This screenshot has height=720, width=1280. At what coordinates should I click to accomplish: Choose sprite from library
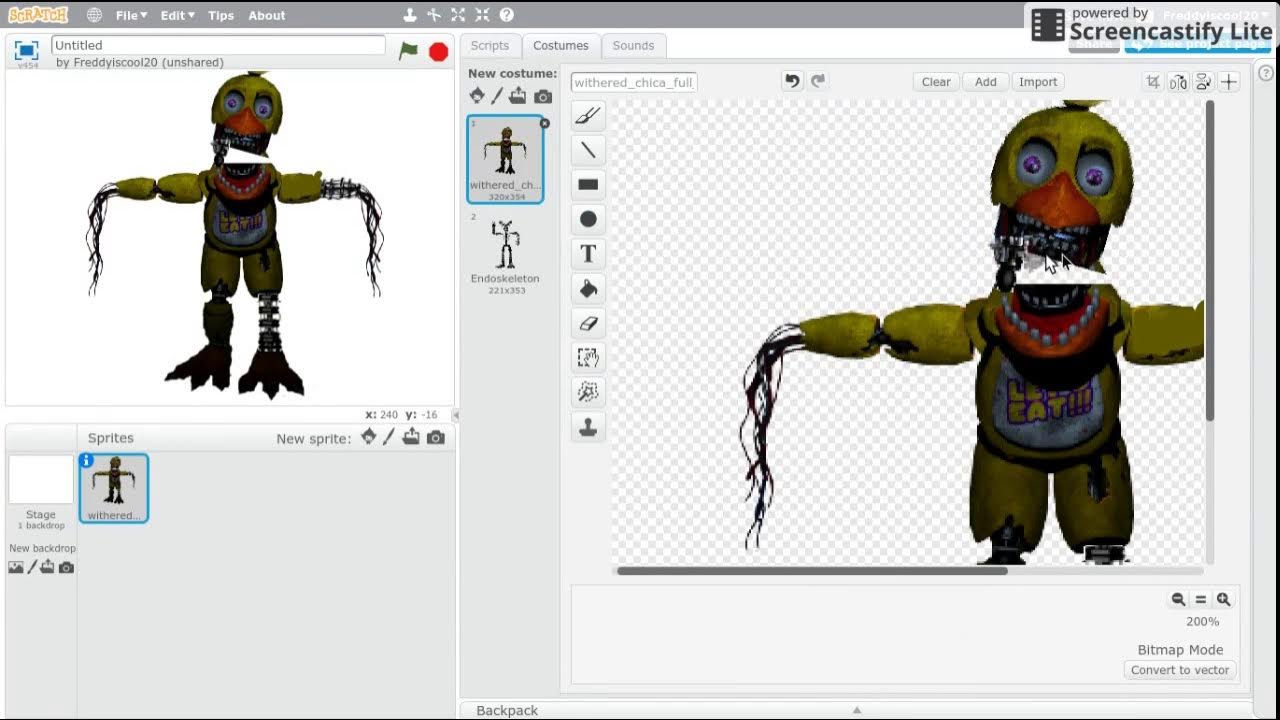369,437
